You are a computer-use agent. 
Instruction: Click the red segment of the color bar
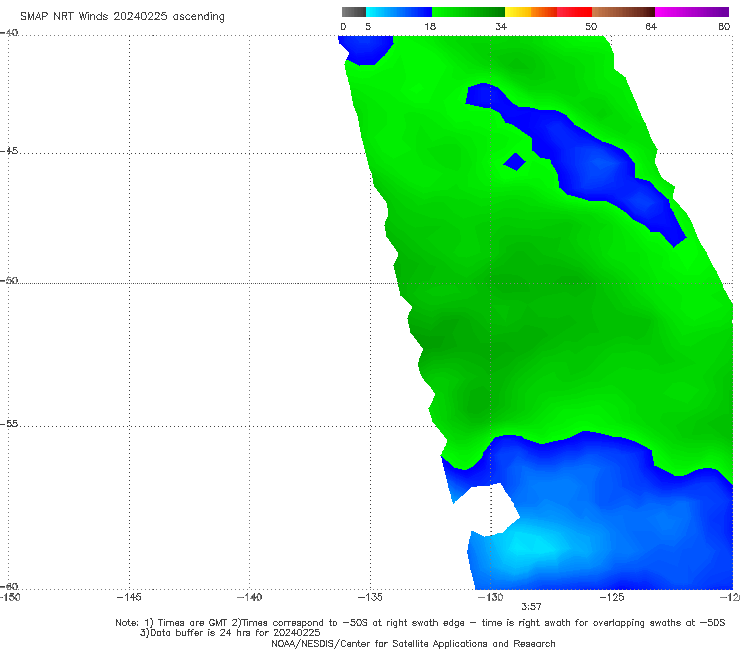click(x=574, y=12)
